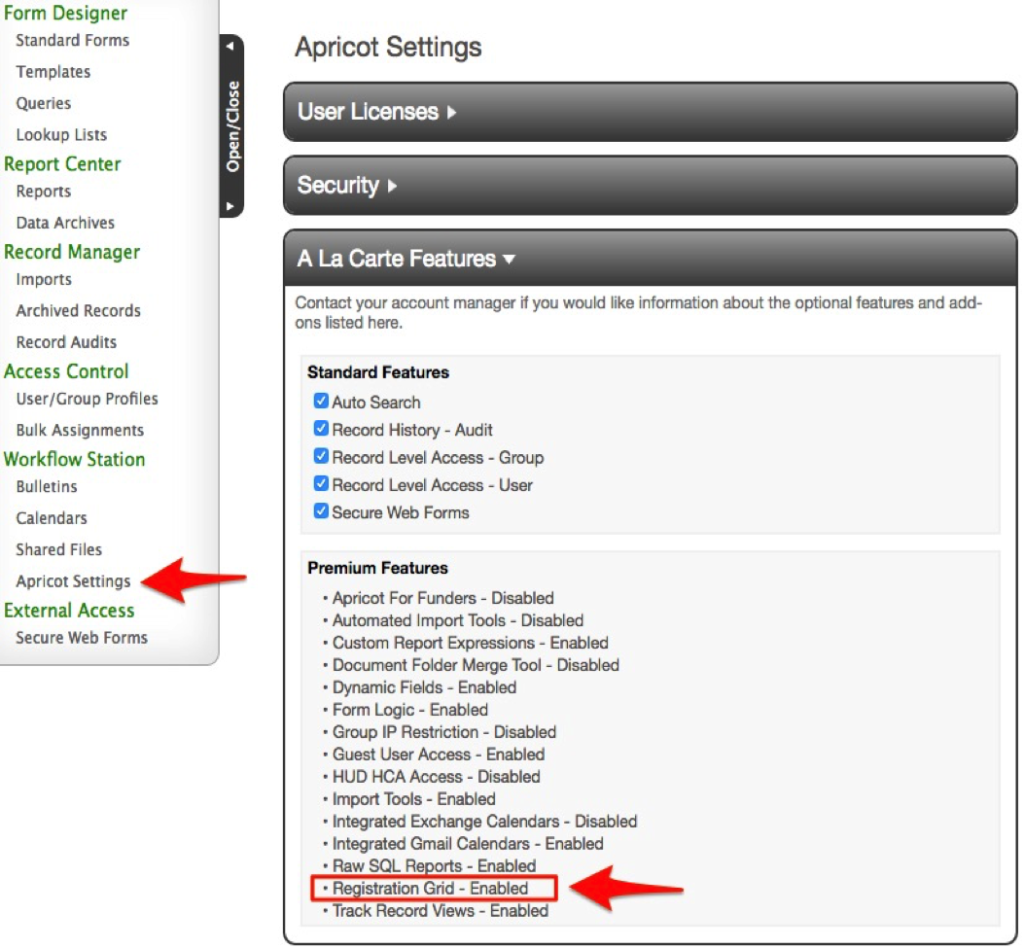Open the Queries page

(x=43, y=103)
